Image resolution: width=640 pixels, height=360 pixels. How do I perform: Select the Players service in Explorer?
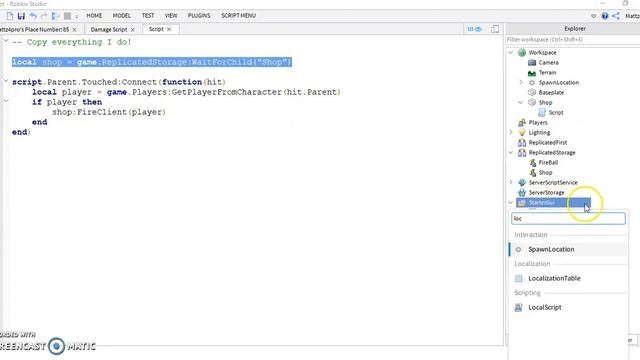coord(538,122)
